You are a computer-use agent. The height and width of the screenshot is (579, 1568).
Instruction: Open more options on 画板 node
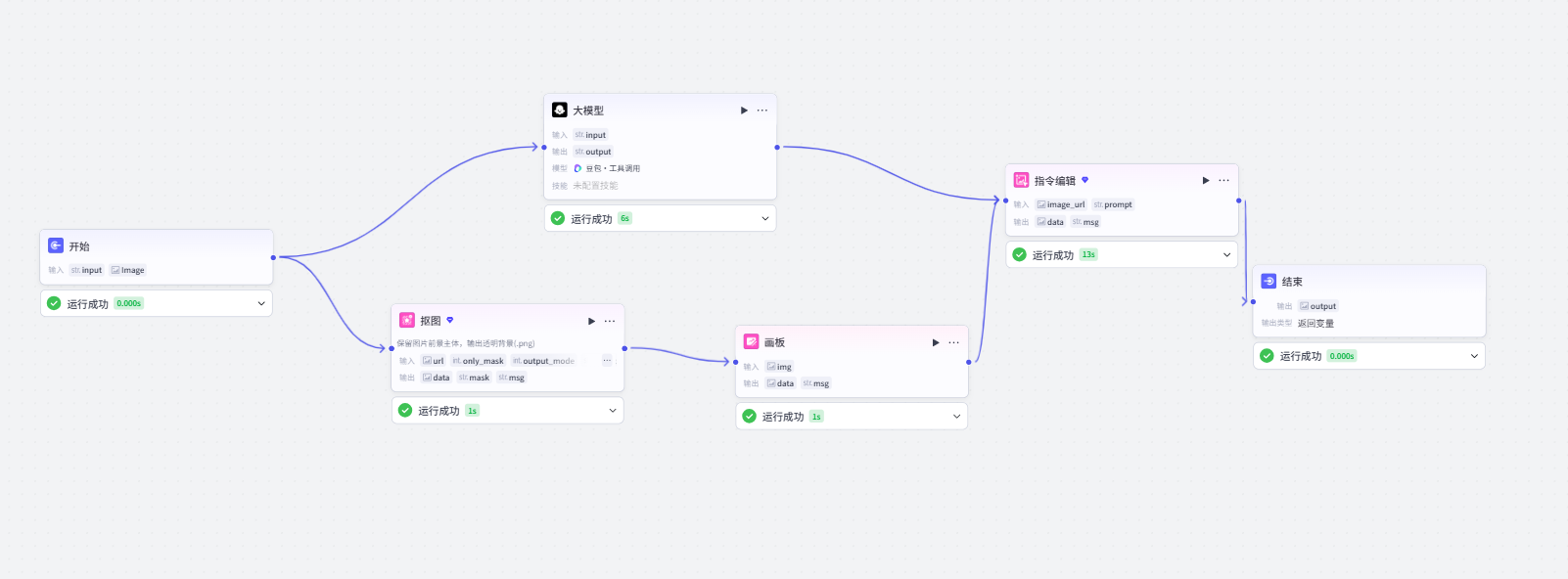pyautogui.click(x=953, y=342)
